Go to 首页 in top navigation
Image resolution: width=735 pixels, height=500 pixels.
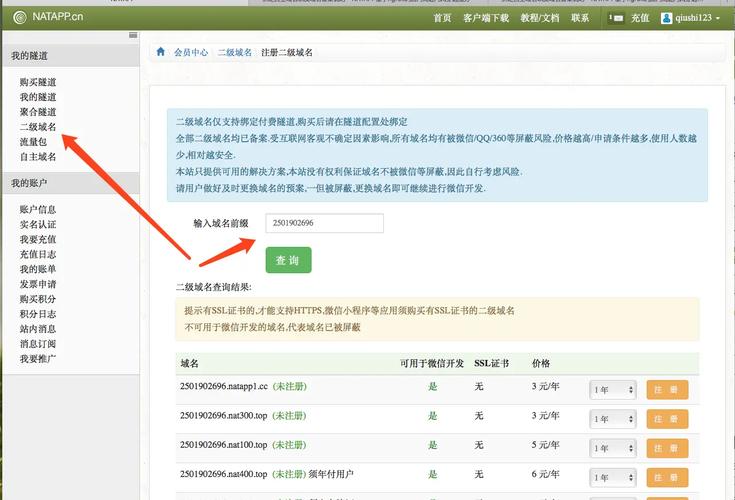[x=442, y=18]
